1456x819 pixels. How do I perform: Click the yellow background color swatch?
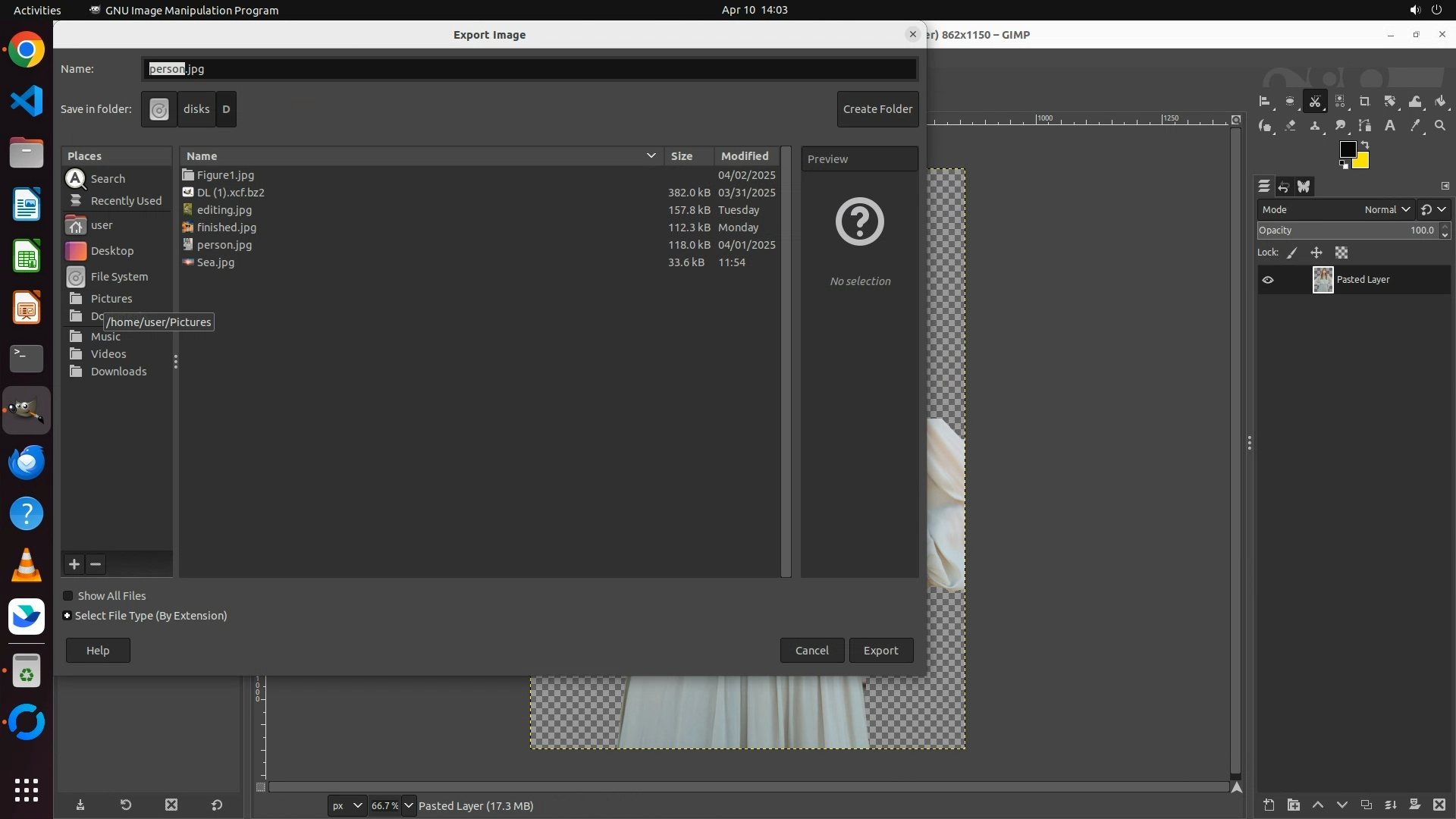1362,162
